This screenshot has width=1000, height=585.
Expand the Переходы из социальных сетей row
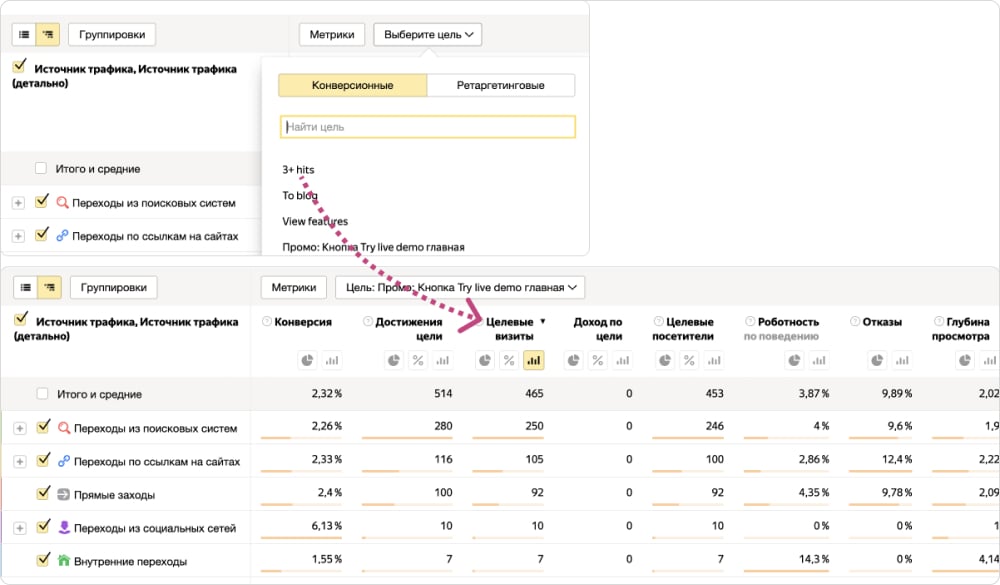(x=18, y=528)
